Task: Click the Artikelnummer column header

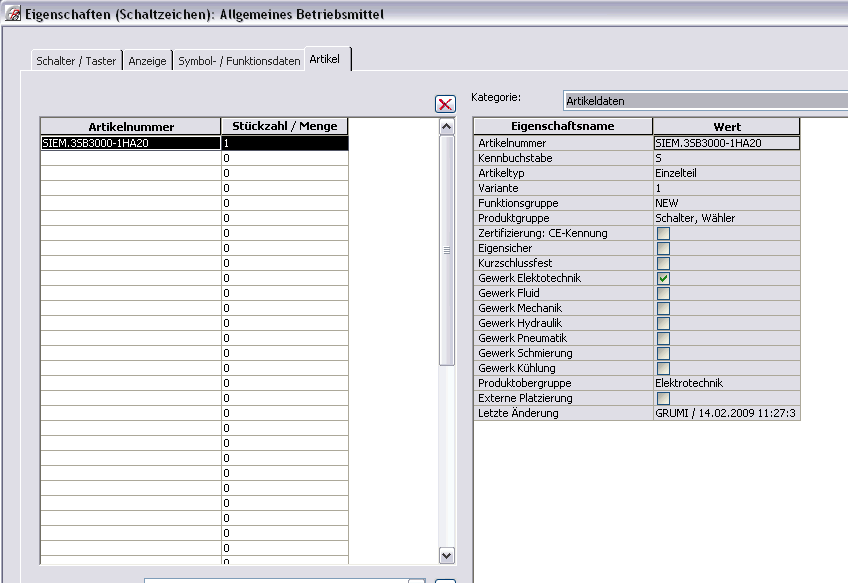Action: coord(131,127)
